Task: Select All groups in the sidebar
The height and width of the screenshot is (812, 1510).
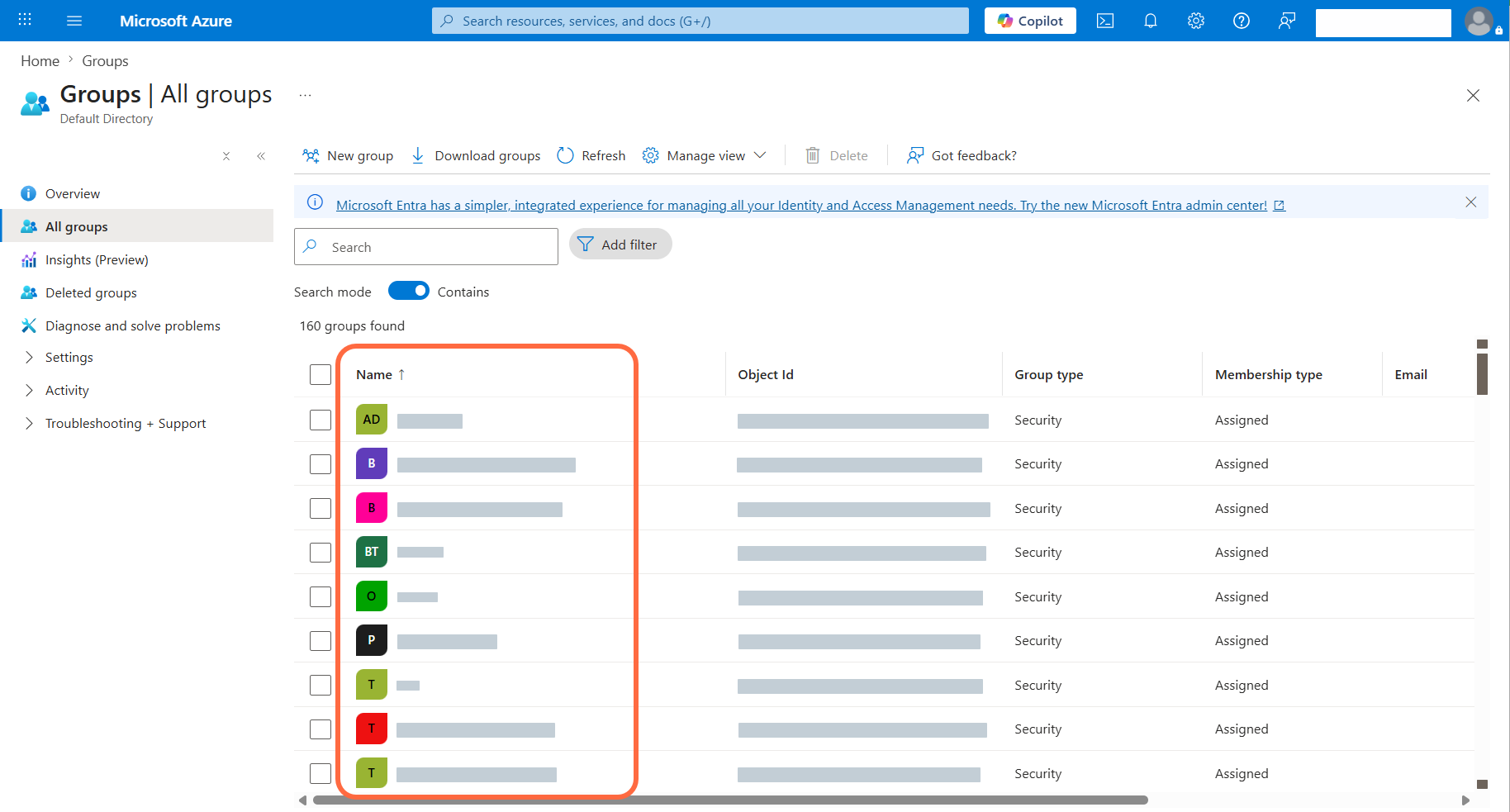Action: pos(137,226)
